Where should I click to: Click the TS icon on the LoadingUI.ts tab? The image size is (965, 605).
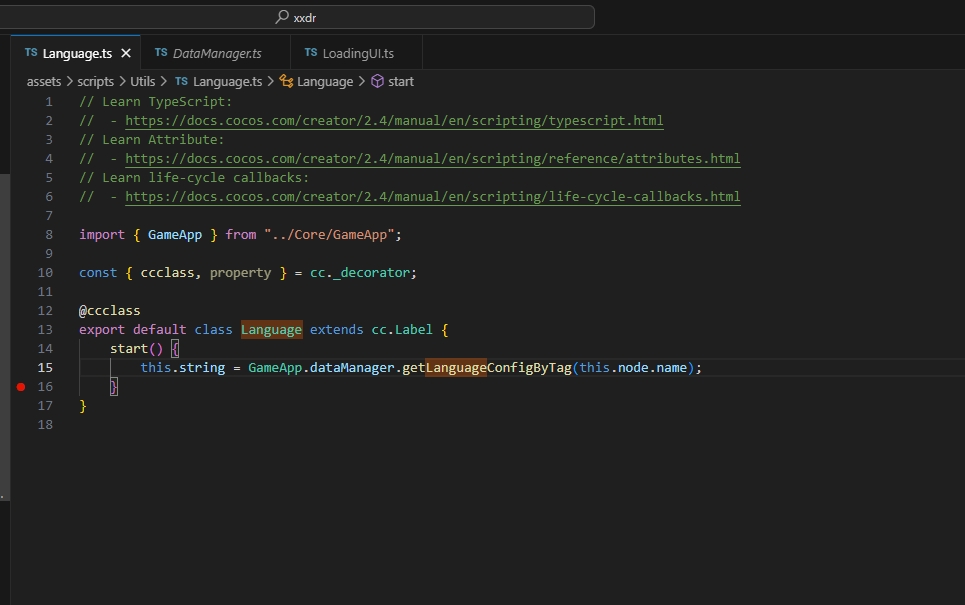click(311, 53)
